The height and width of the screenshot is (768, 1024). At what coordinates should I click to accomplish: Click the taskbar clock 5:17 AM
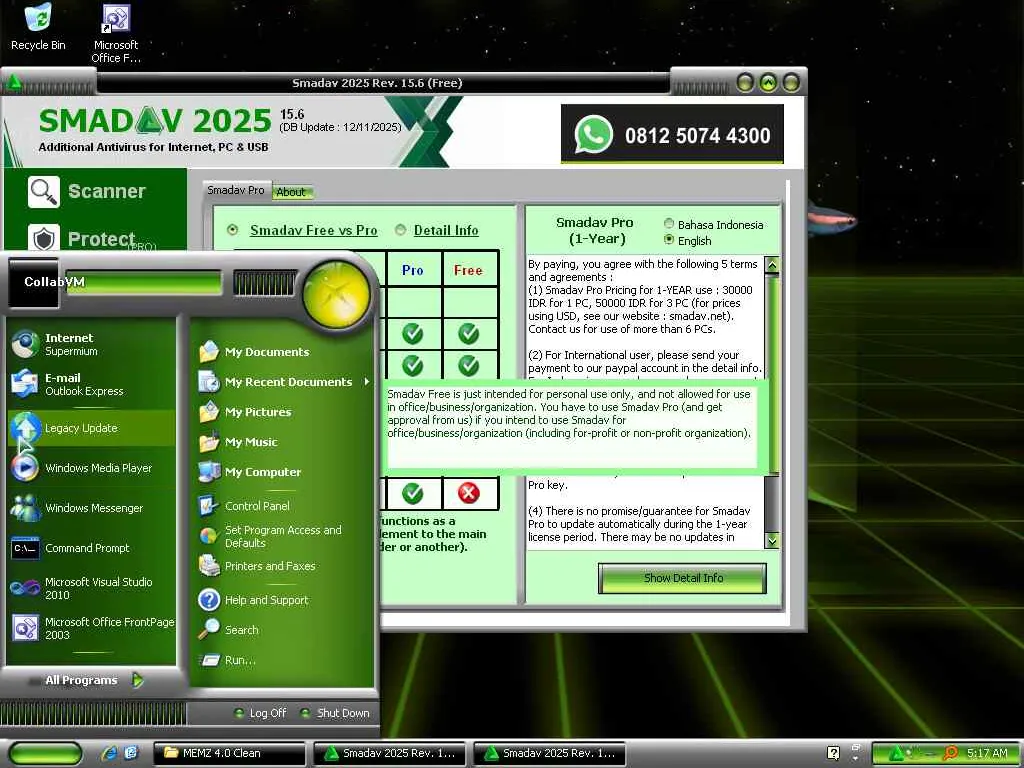(x=987, y=753)
